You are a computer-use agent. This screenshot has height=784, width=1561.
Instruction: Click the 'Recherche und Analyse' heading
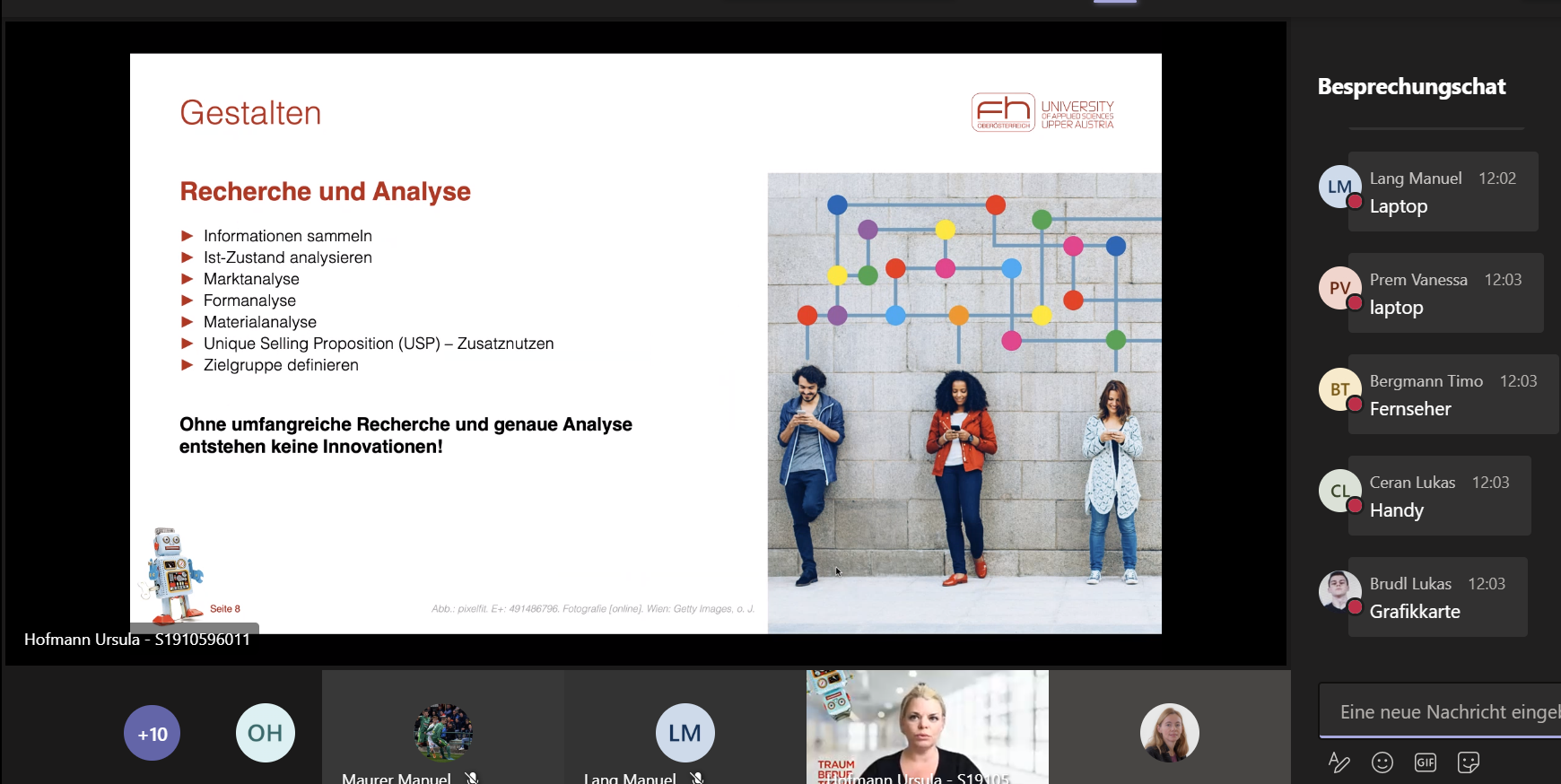[325, 191]
